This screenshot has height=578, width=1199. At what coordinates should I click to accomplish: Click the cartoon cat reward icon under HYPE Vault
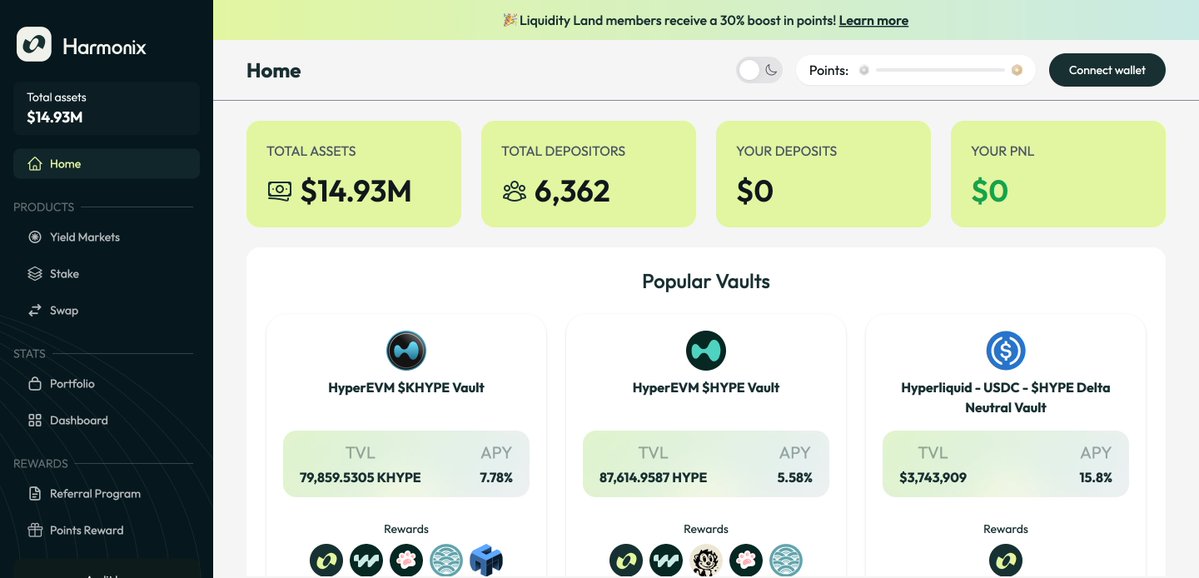(706, 560)
